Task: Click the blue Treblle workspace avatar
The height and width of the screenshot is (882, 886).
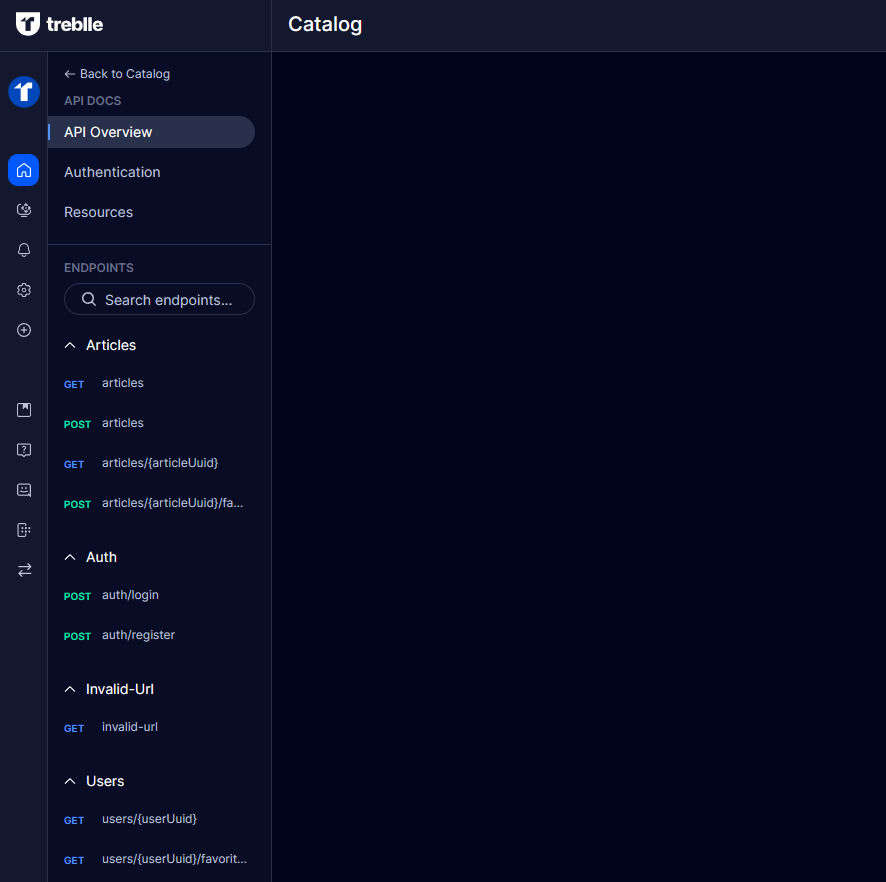Action: click(24, 92)
